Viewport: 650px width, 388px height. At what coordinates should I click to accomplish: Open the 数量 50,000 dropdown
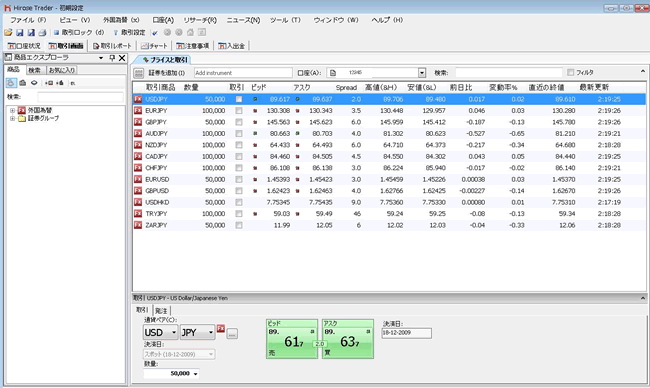[195, 374]
